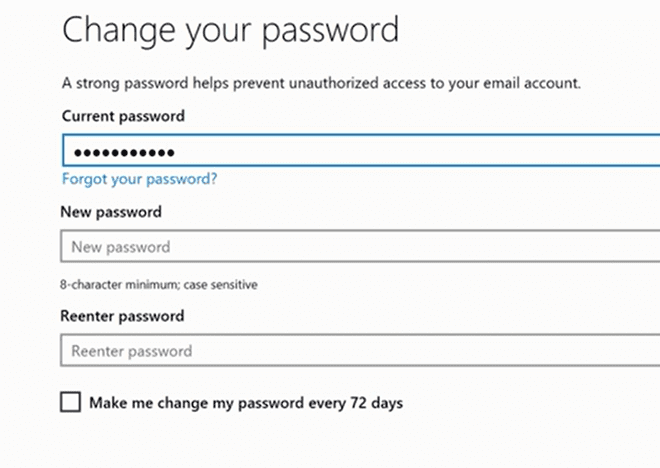Screen dimensions: 660x468
Task: Enable the change password every 72 days checkbox
Action: pyautogui.click(x=70, y=402)
